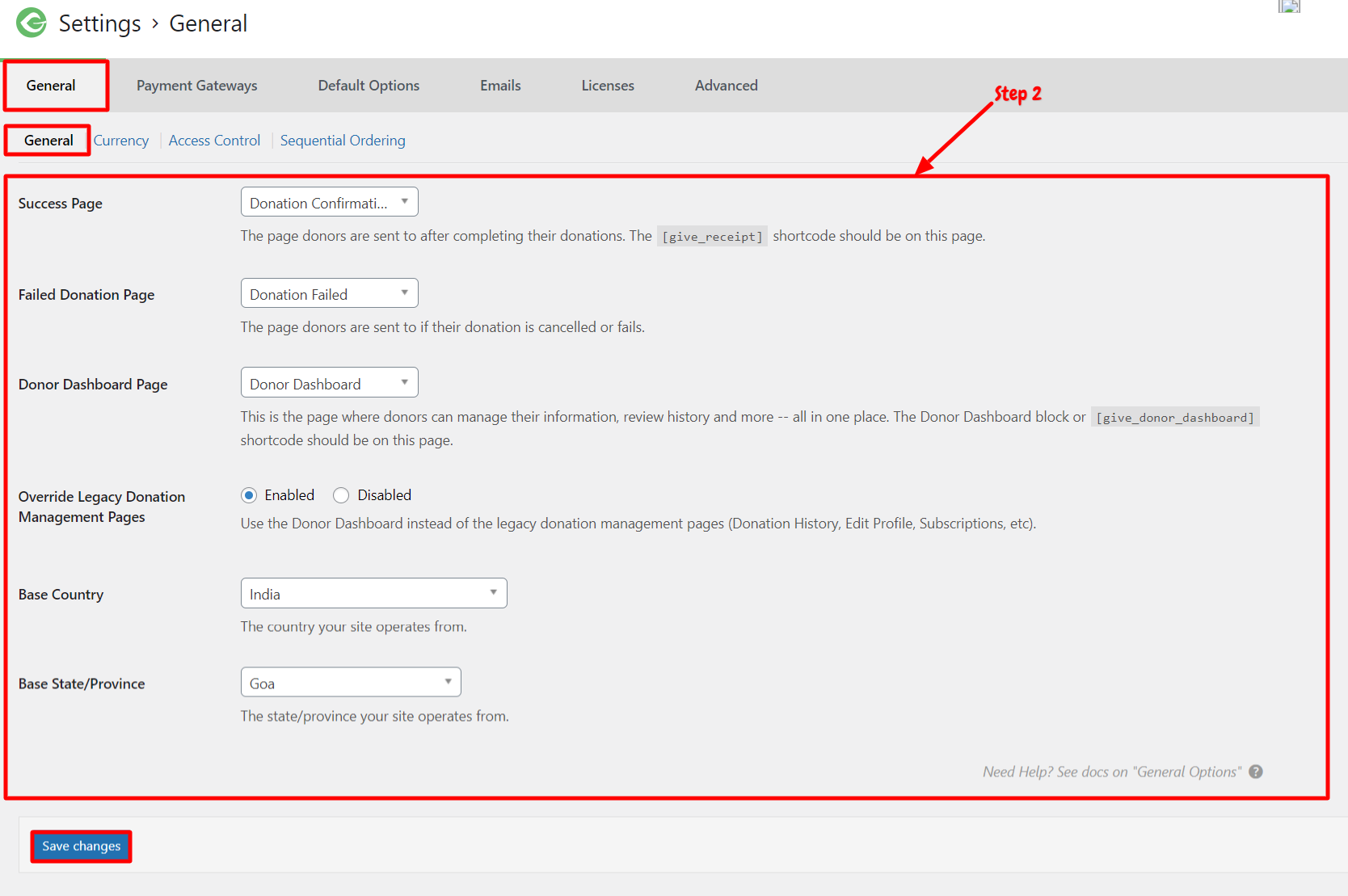Select the Disabled radio button

tap(341, 495)
